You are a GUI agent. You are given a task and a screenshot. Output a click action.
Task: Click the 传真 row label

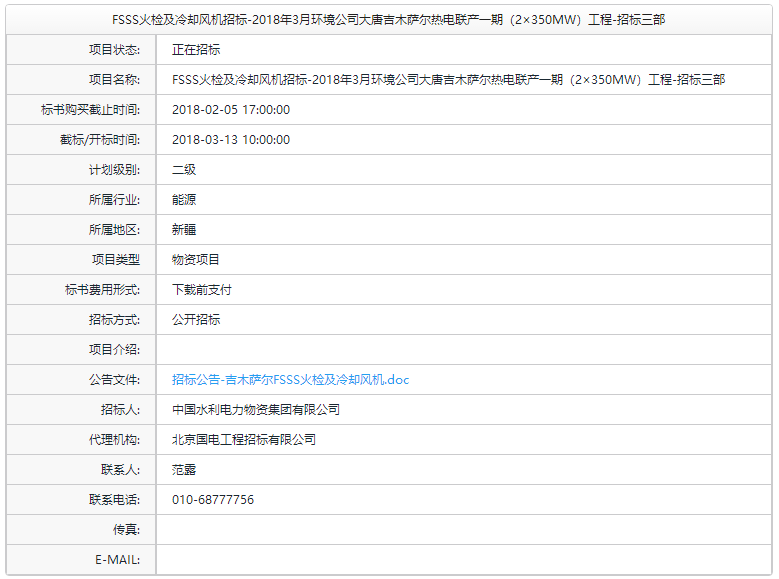[126, 530]
